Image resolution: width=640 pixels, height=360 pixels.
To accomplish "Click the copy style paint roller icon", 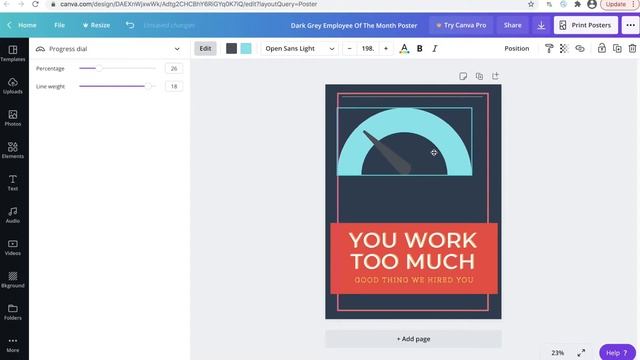I will 549,49.
